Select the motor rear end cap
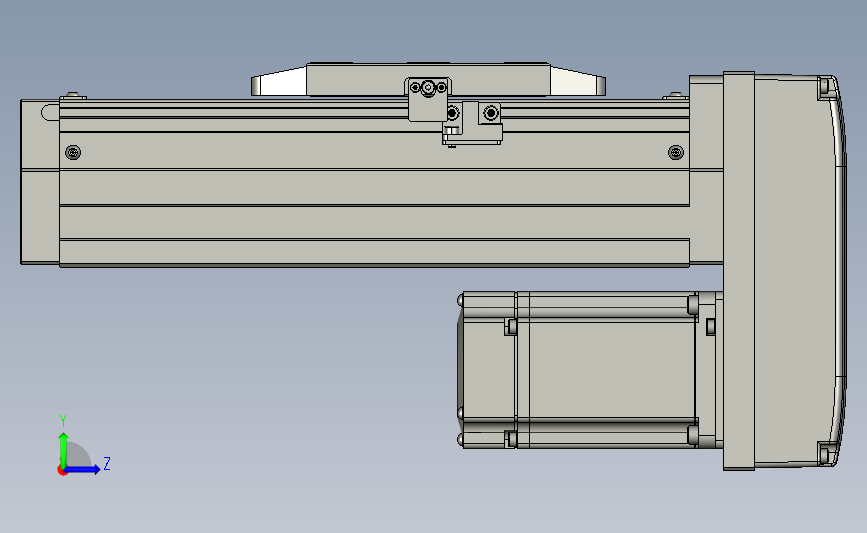This screenshot has width=867, height=533. [x=487, y=369]
